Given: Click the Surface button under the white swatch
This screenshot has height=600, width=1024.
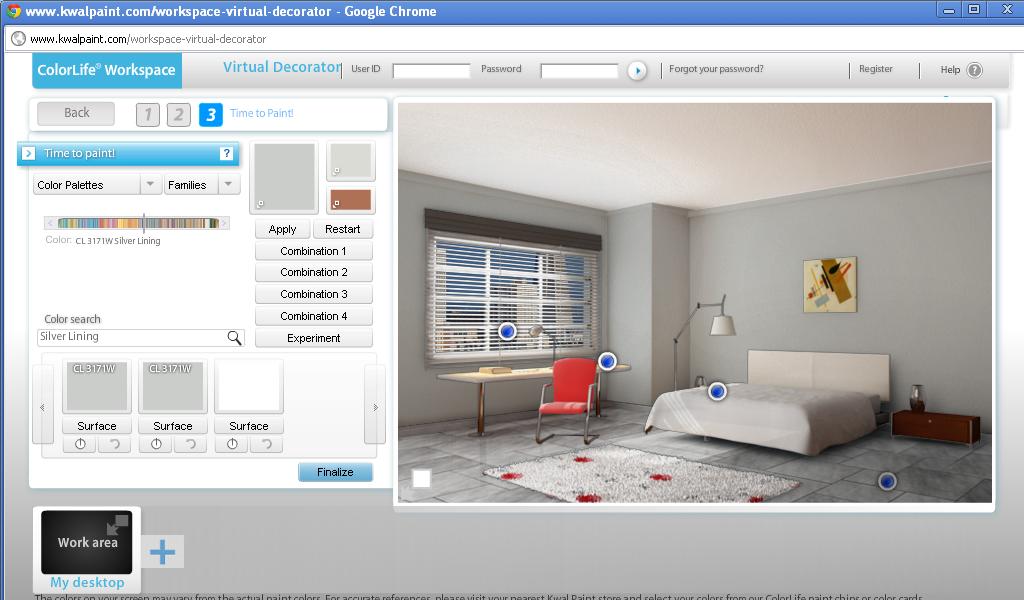Looking at the screenshot, I should [249, 426].
